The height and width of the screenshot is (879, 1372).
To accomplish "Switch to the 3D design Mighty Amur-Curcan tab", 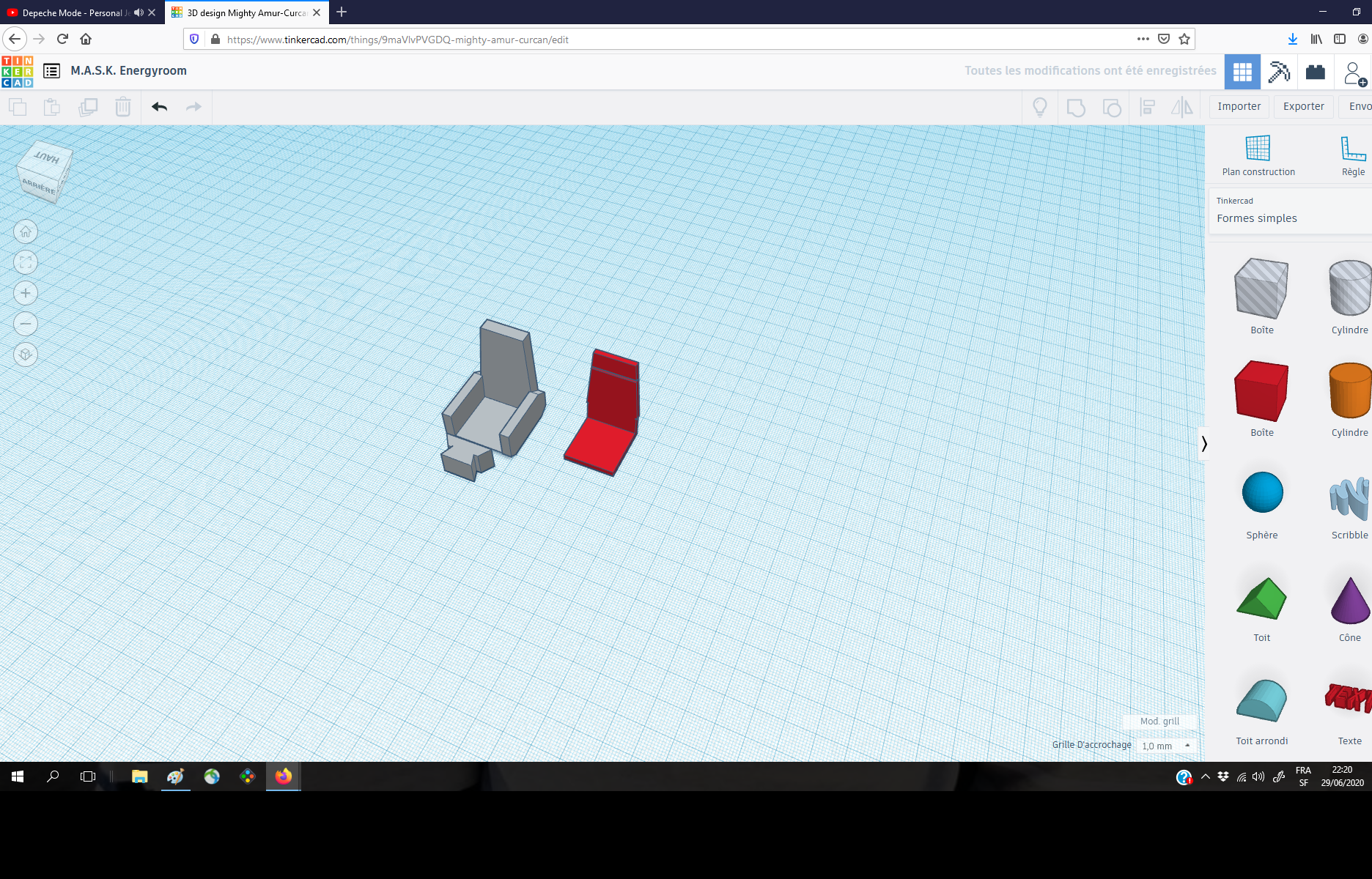I will pyautogui.click(x=246, y=12).
